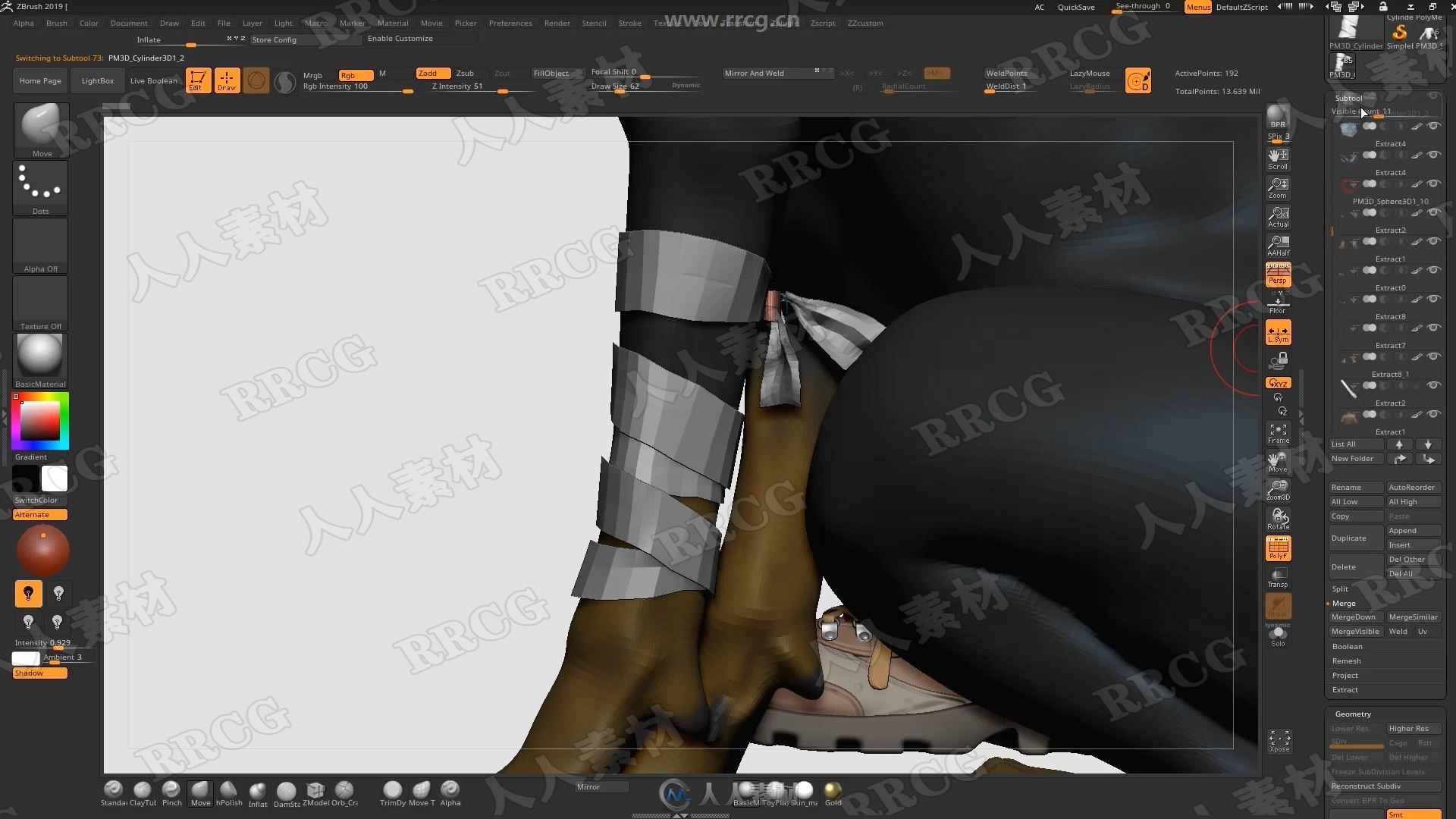Expand the Extract subpalette
This screenshot has width=1456, height=819.
tap(1345, 690)
